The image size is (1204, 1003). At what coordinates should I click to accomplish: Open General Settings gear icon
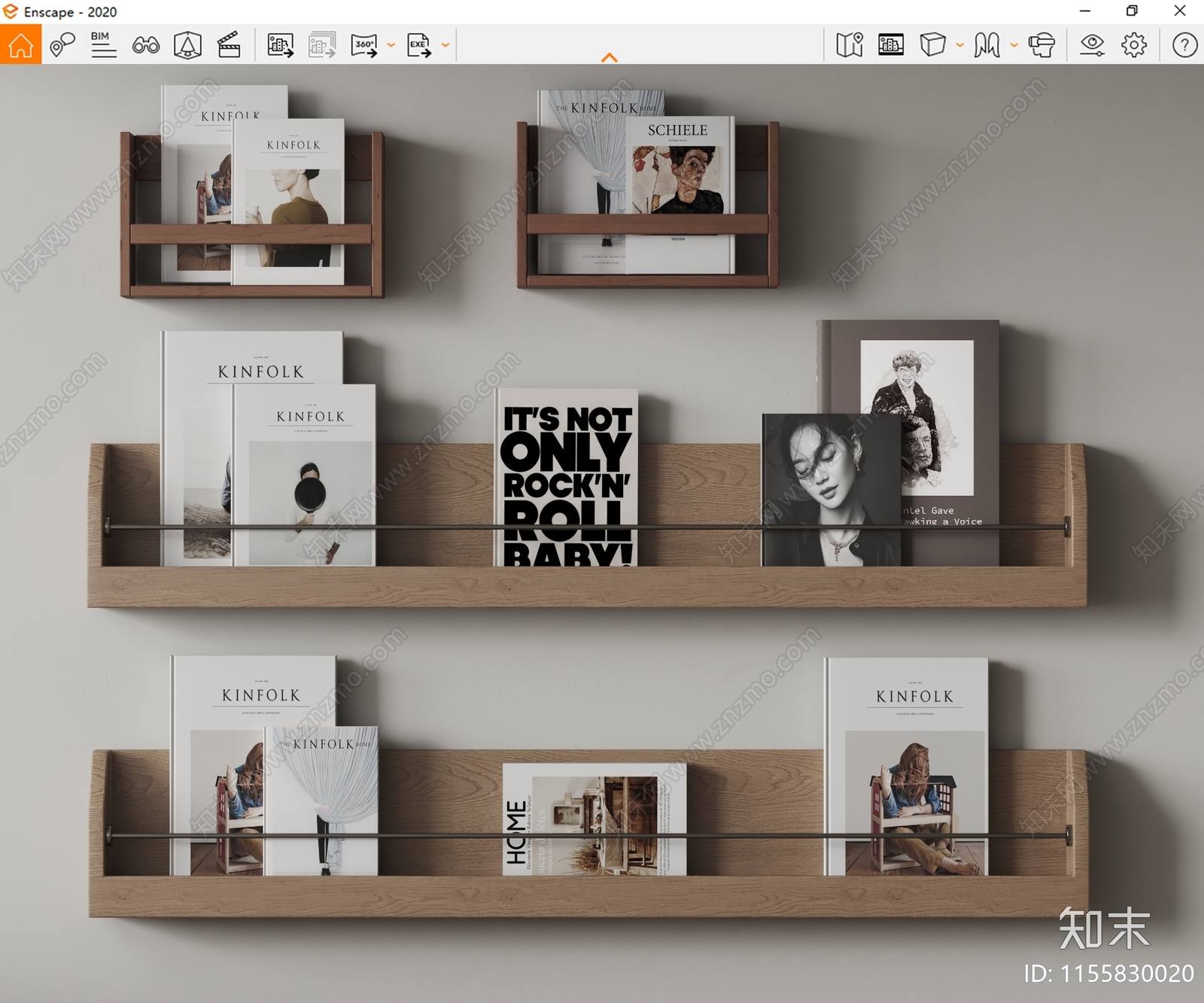pyautogui.click(x=1134, y=45)
